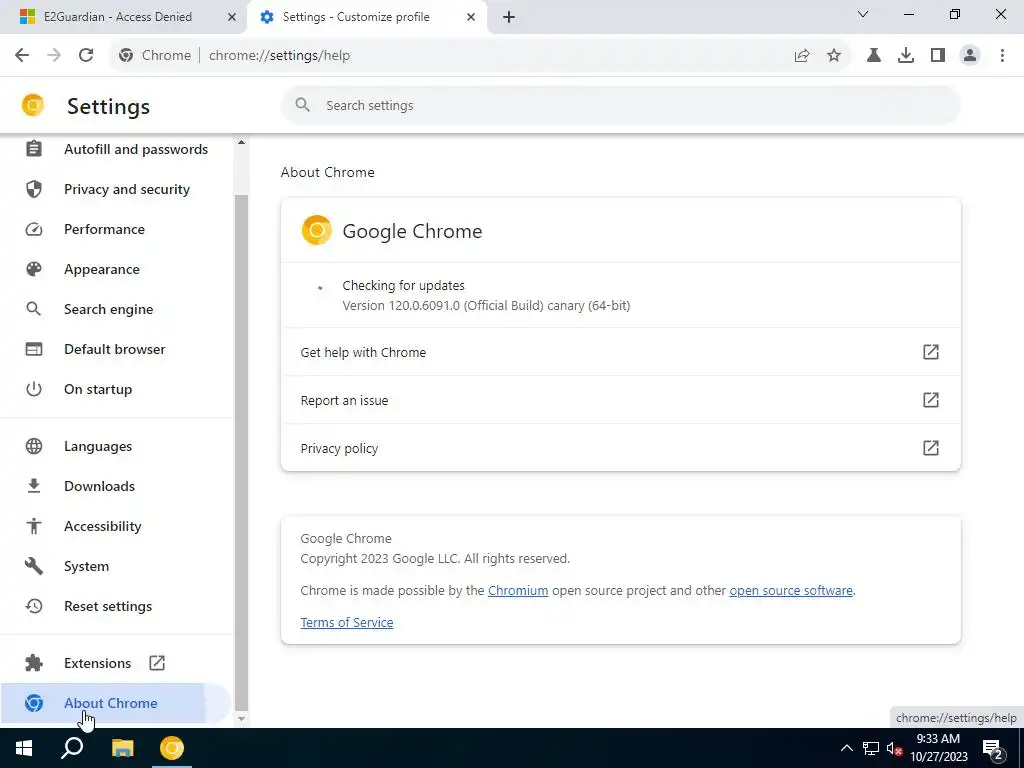Open File Explorer from the taskbar
The image size is (1024, 768).
tap(122, 748)
